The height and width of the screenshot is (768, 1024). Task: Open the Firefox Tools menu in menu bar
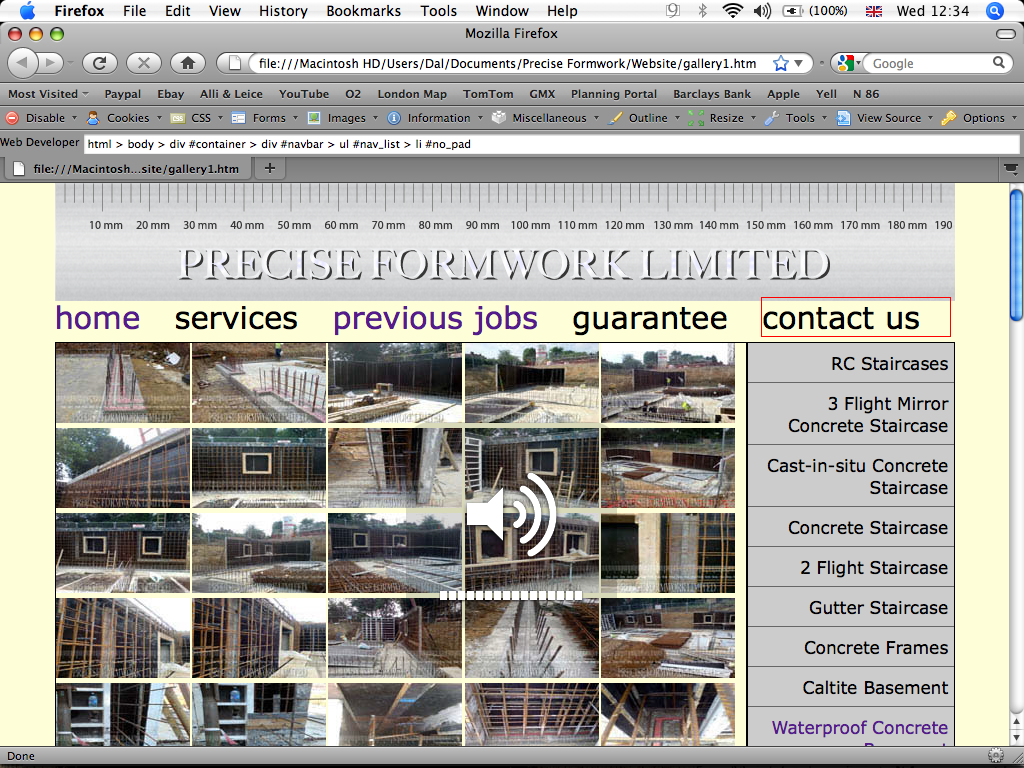[x=438, y=11]
